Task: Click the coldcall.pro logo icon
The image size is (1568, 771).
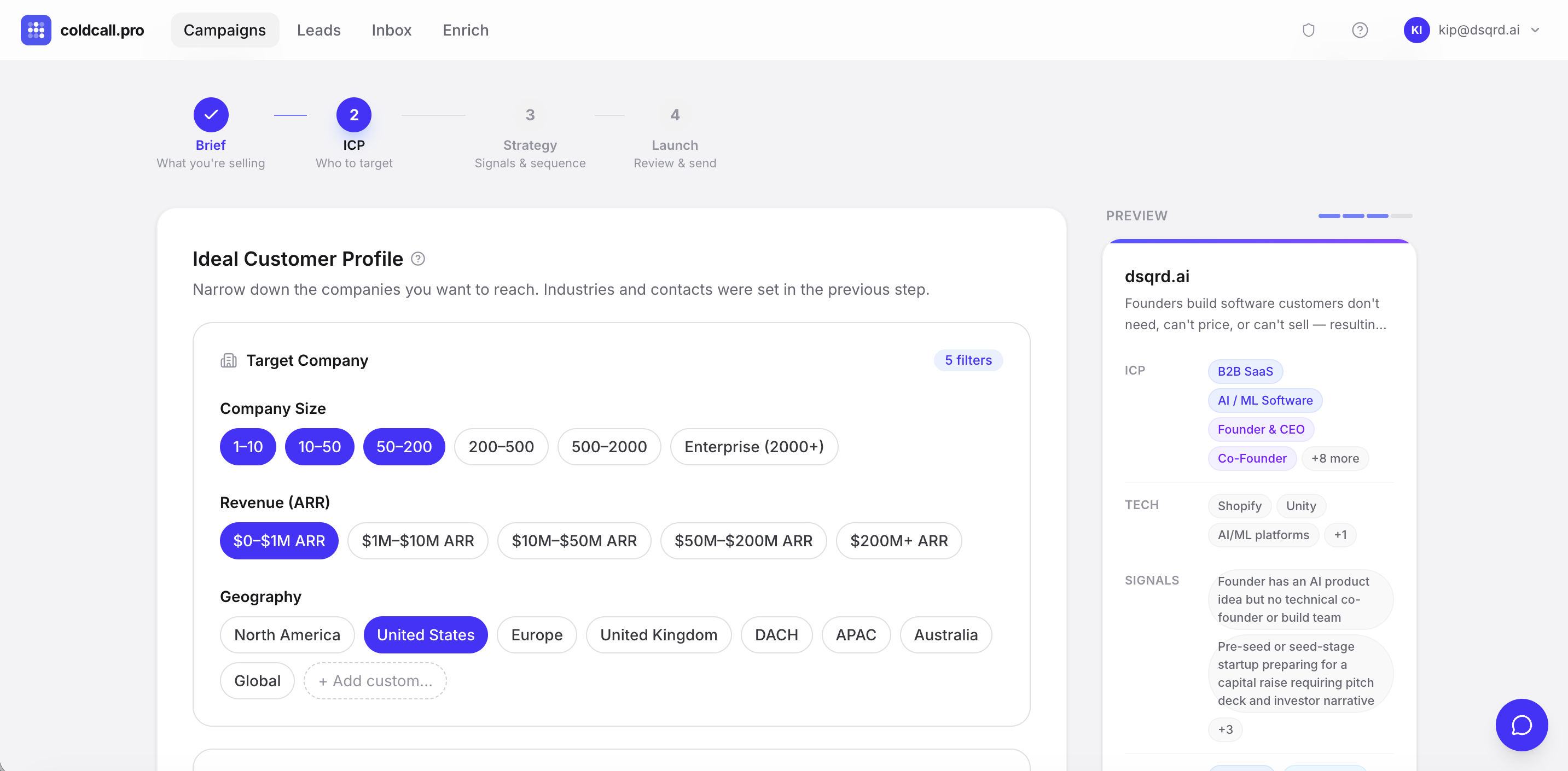Action: click(x=36, y=30)
